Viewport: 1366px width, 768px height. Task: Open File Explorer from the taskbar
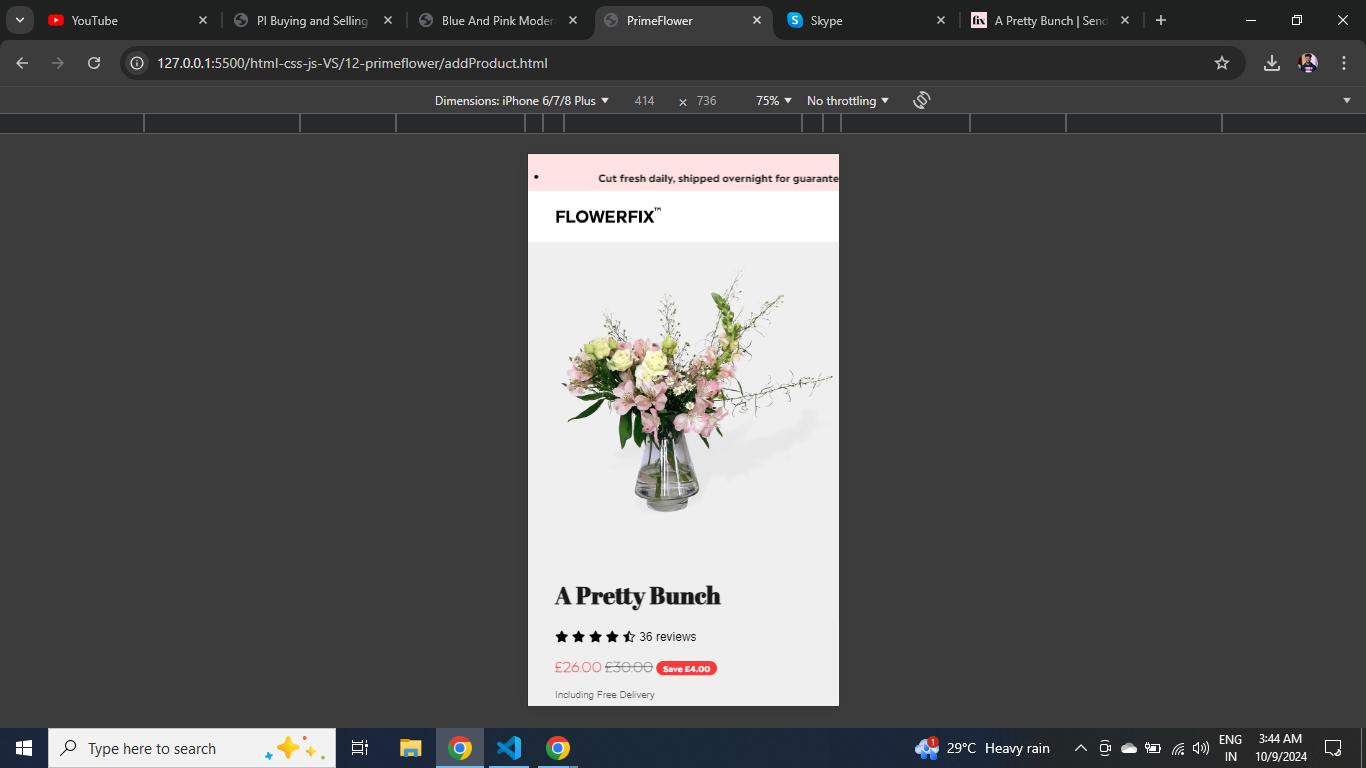411,748
